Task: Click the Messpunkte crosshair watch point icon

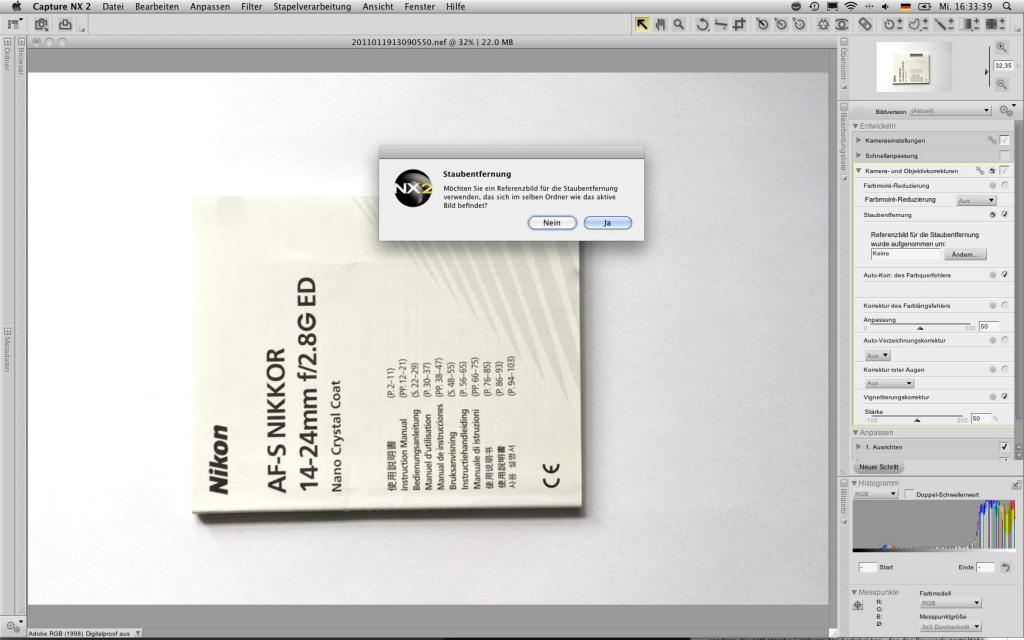Action: (858, 606)
